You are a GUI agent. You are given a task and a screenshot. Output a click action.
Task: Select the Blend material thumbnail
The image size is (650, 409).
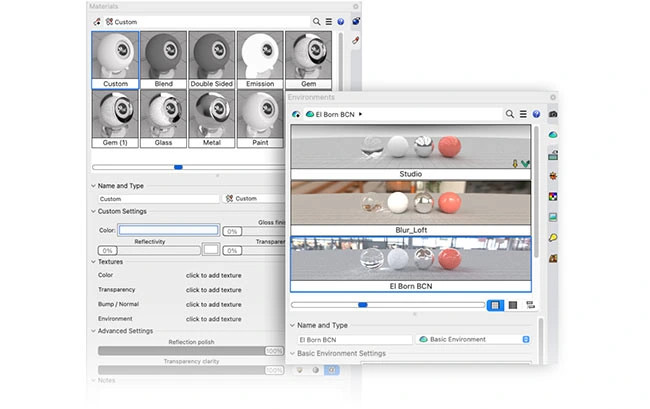(163, 60)
